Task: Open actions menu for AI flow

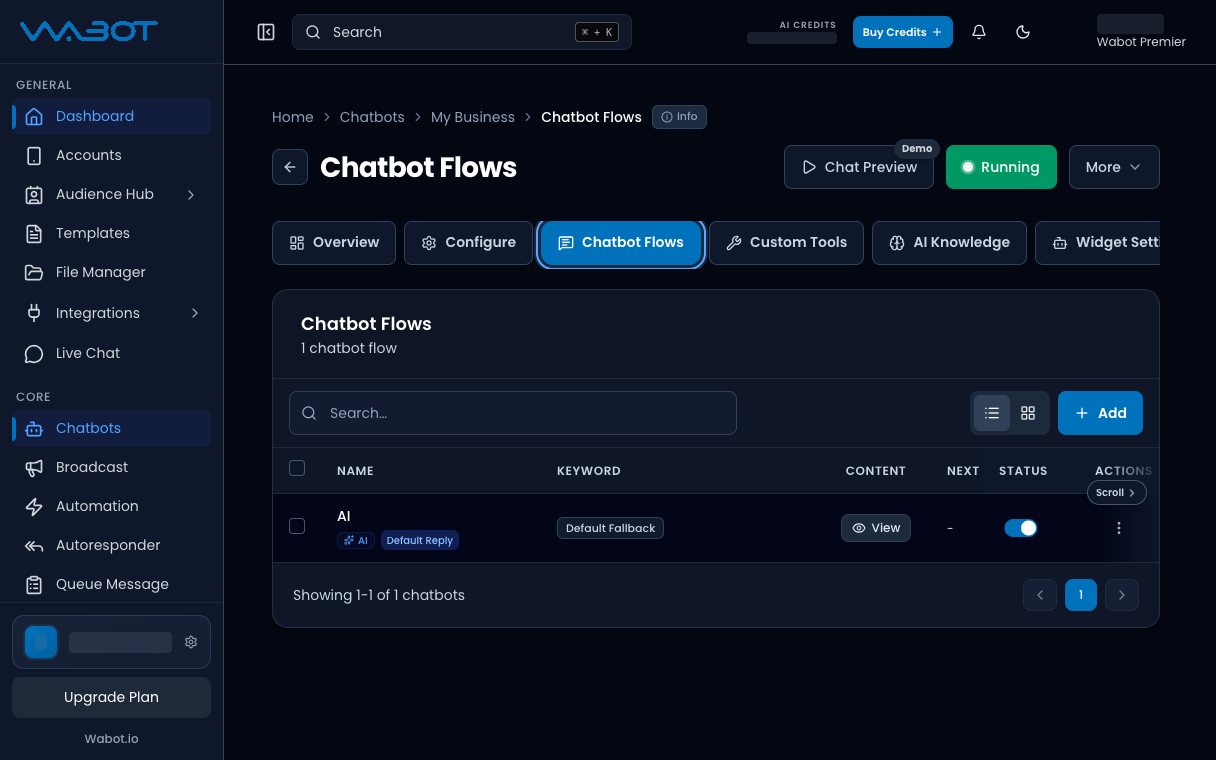Action: point(1119,528)
